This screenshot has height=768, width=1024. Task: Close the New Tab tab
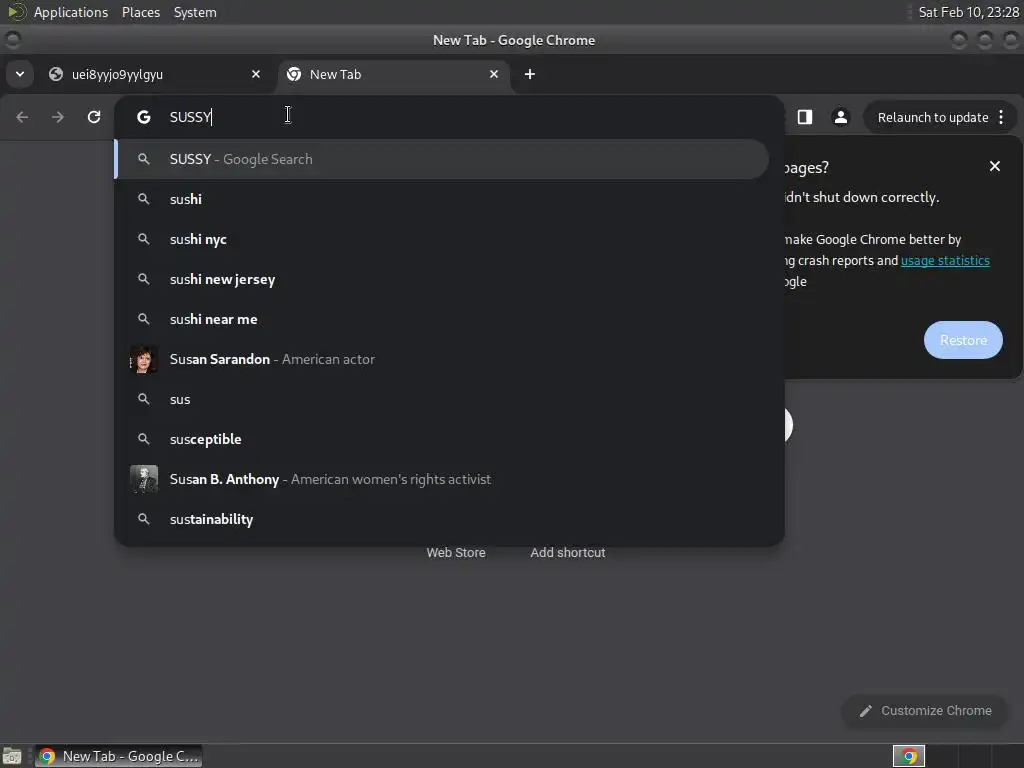494,74
